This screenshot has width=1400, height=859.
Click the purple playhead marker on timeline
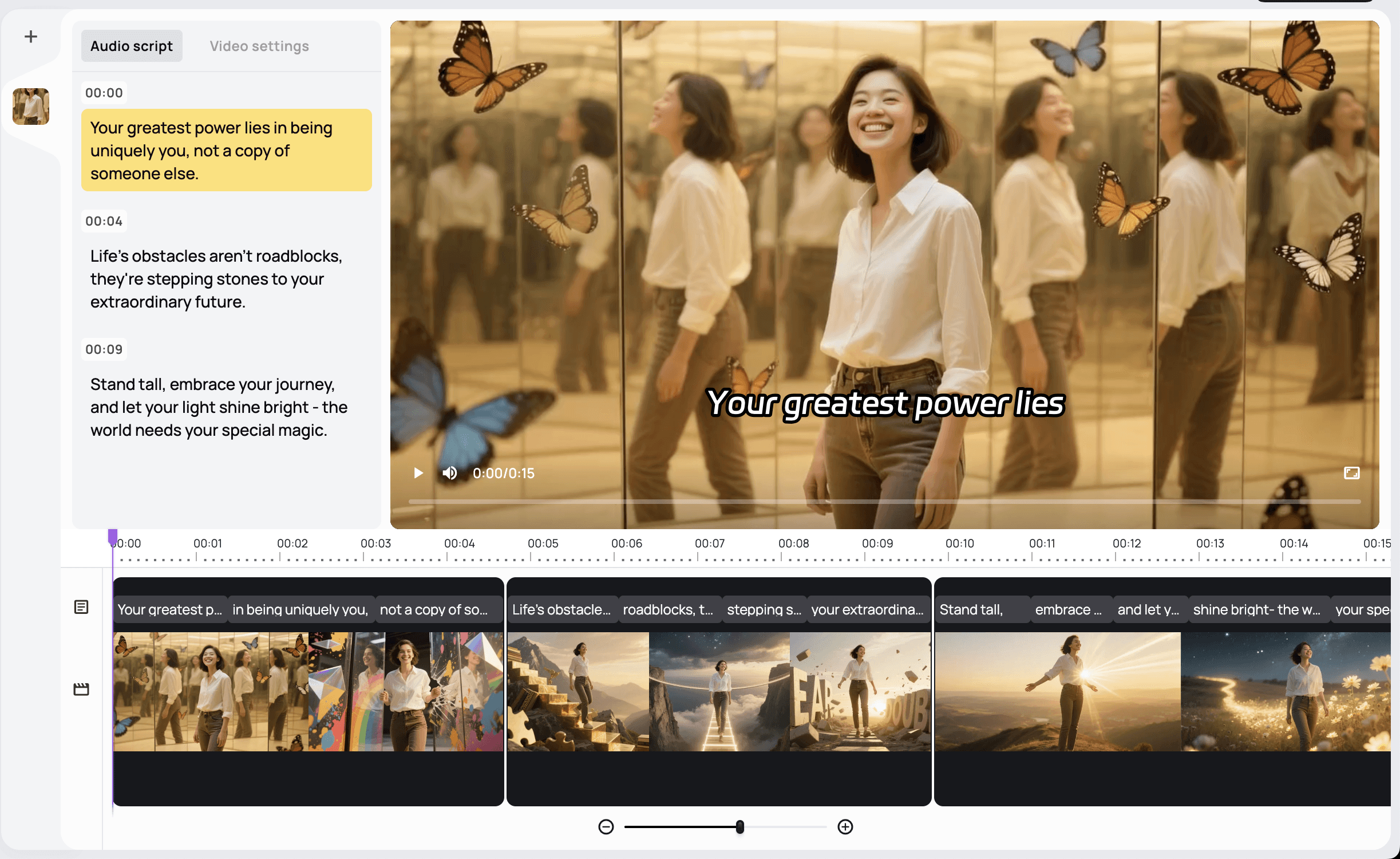[x=113, y=537]
